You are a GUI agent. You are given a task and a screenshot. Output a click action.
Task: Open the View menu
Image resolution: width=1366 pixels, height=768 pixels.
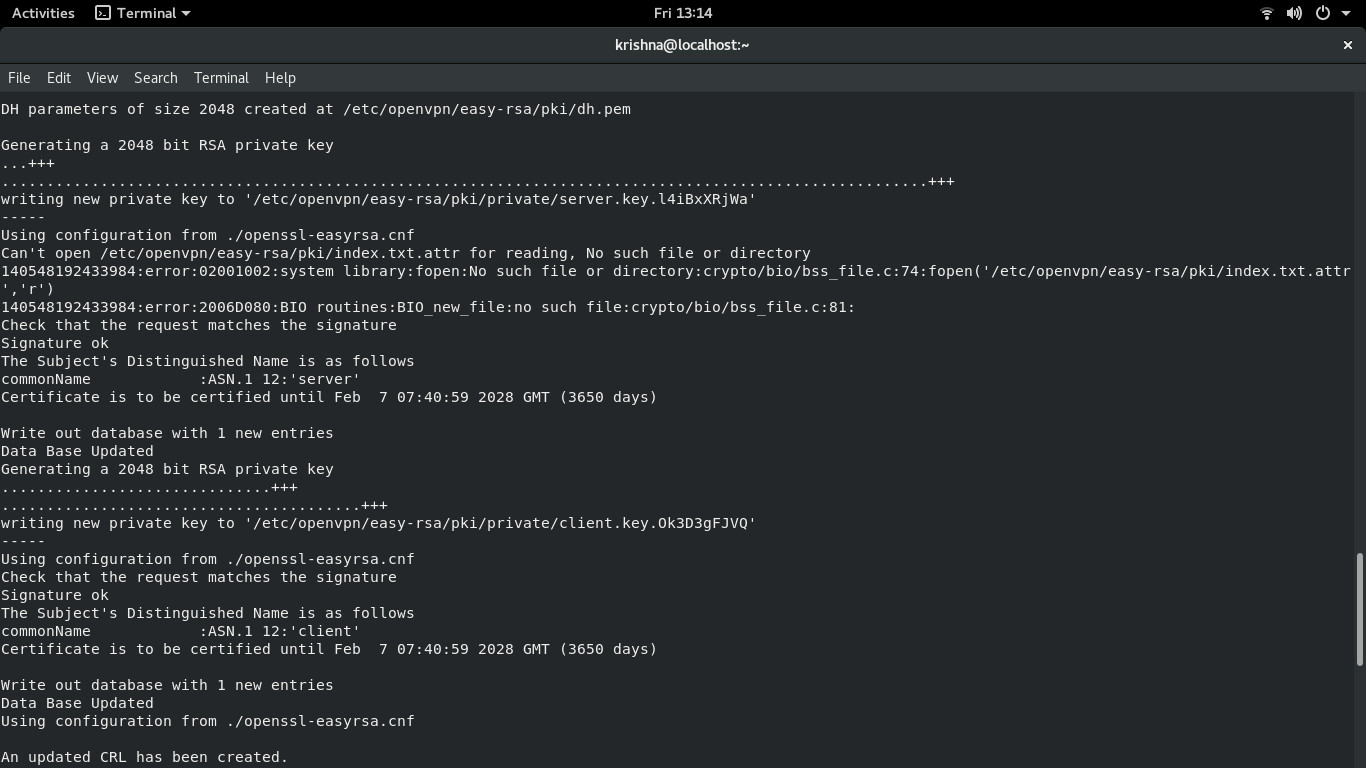(101, 78)
